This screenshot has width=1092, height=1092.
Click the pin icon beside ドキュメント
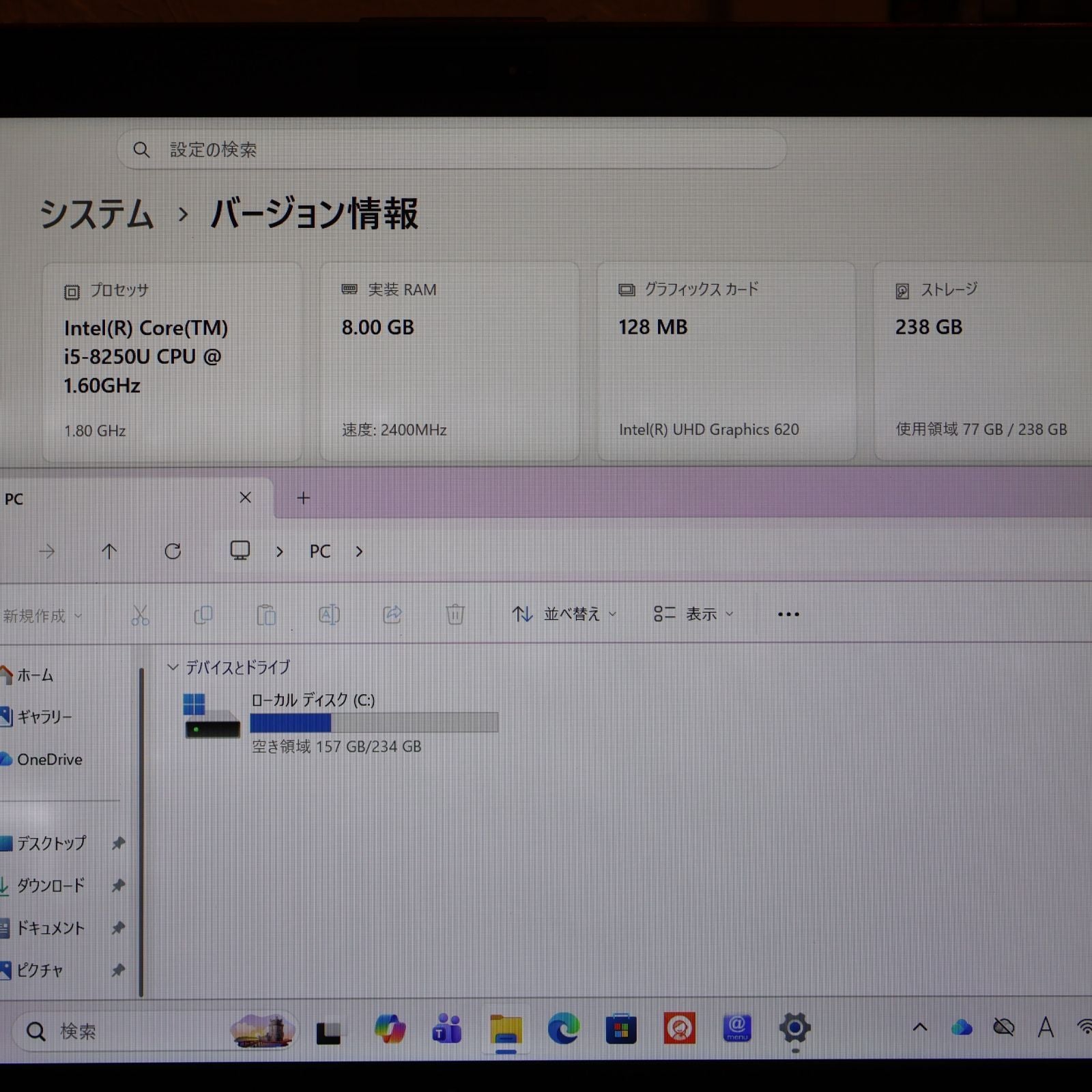click(x=118, y=928)
